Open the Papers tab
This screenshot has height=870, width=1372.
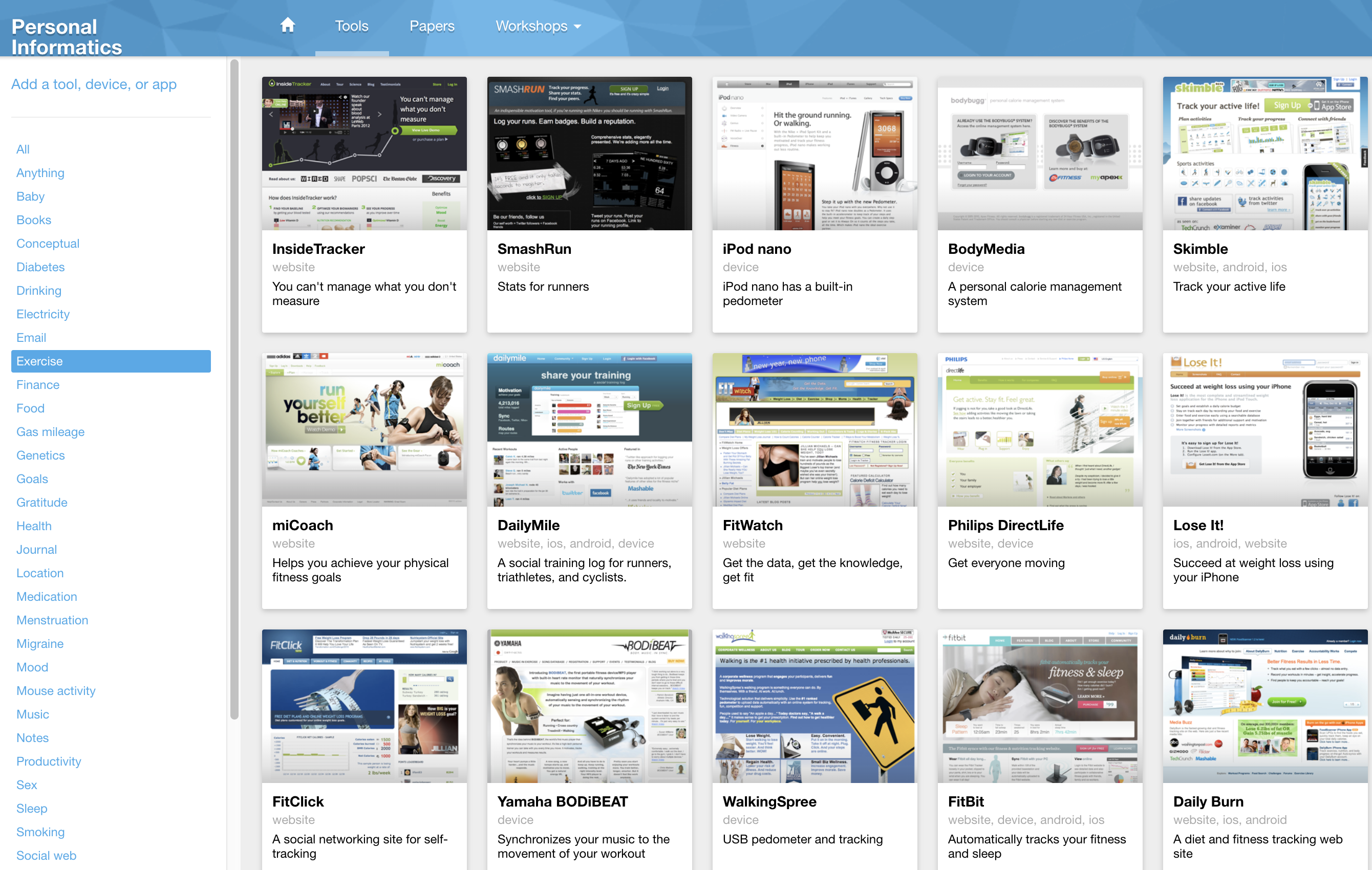pyautogui.click(x=432, y=26)
